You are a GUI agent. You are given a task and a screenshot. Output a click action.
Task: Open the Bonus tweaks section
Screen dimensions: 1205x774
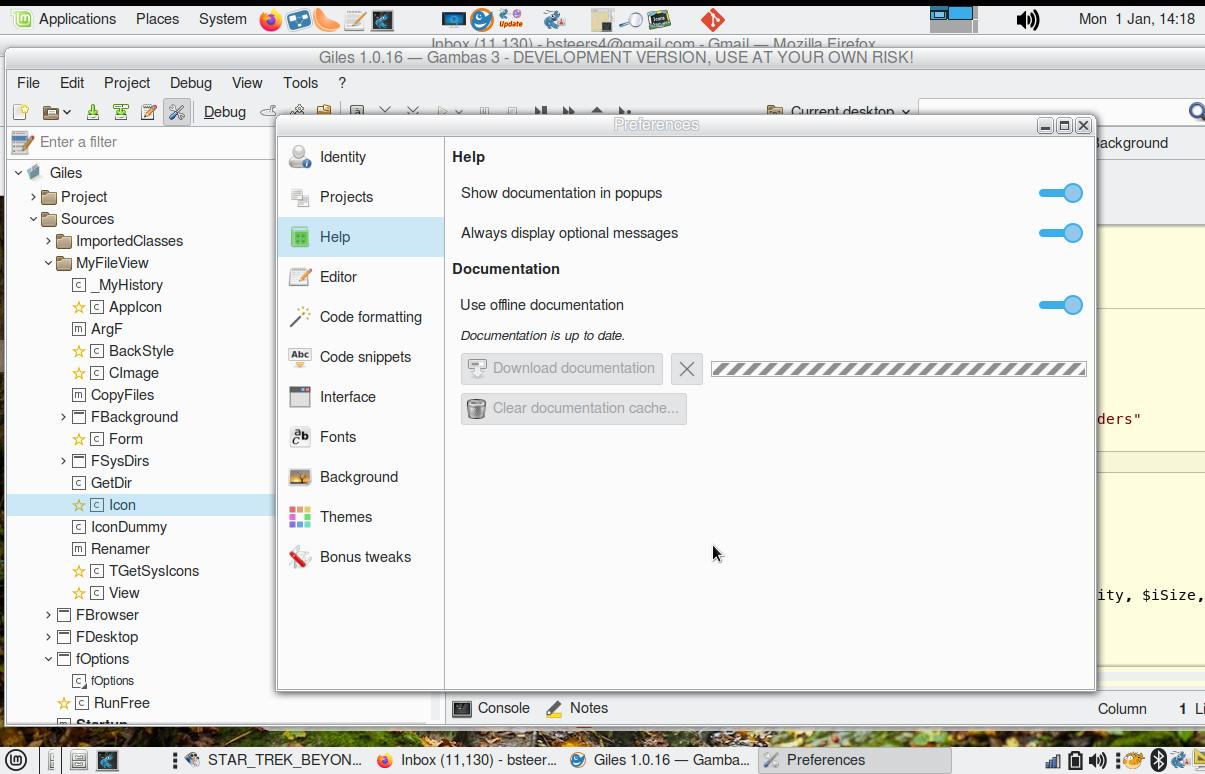[x=364, y=557]
